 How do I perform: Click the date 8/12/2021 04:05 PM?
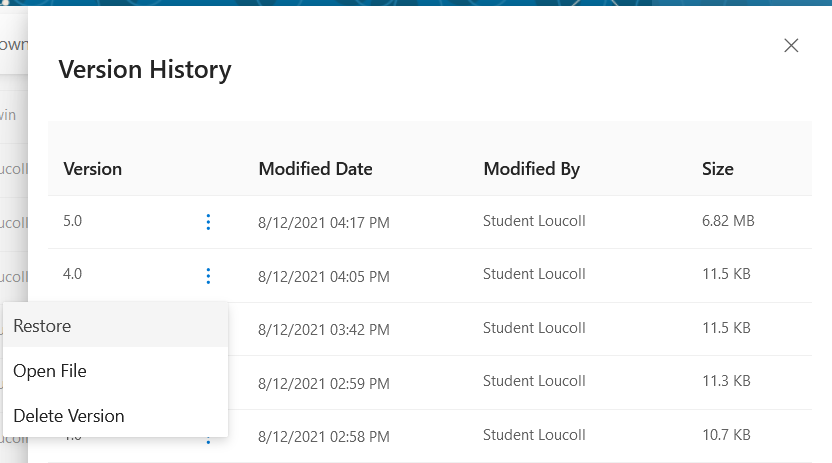coord(324,276)
